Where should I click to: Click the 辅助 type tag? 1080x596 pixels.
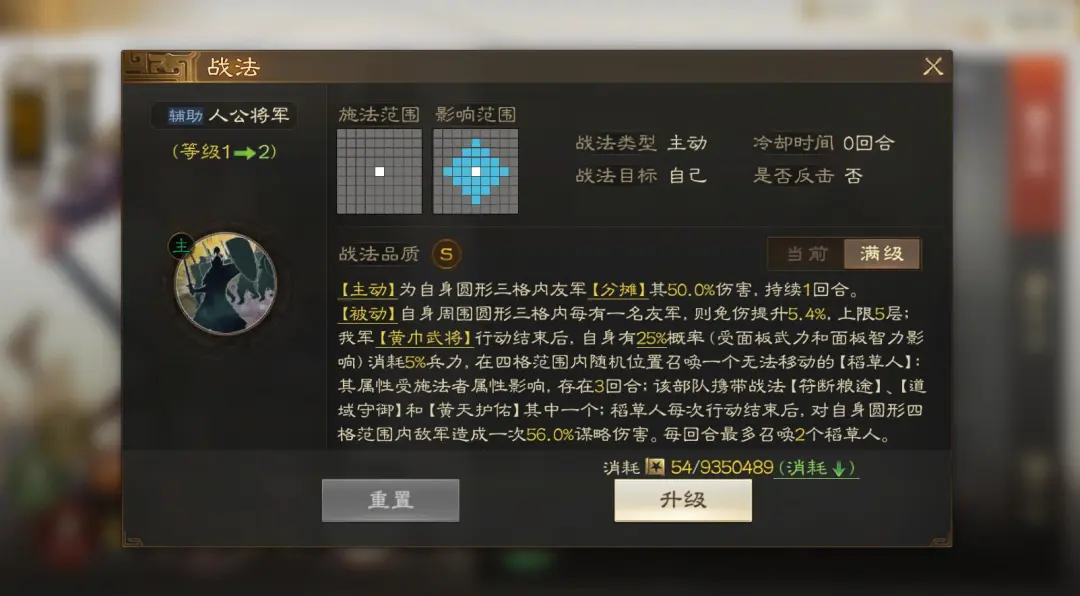185,116
